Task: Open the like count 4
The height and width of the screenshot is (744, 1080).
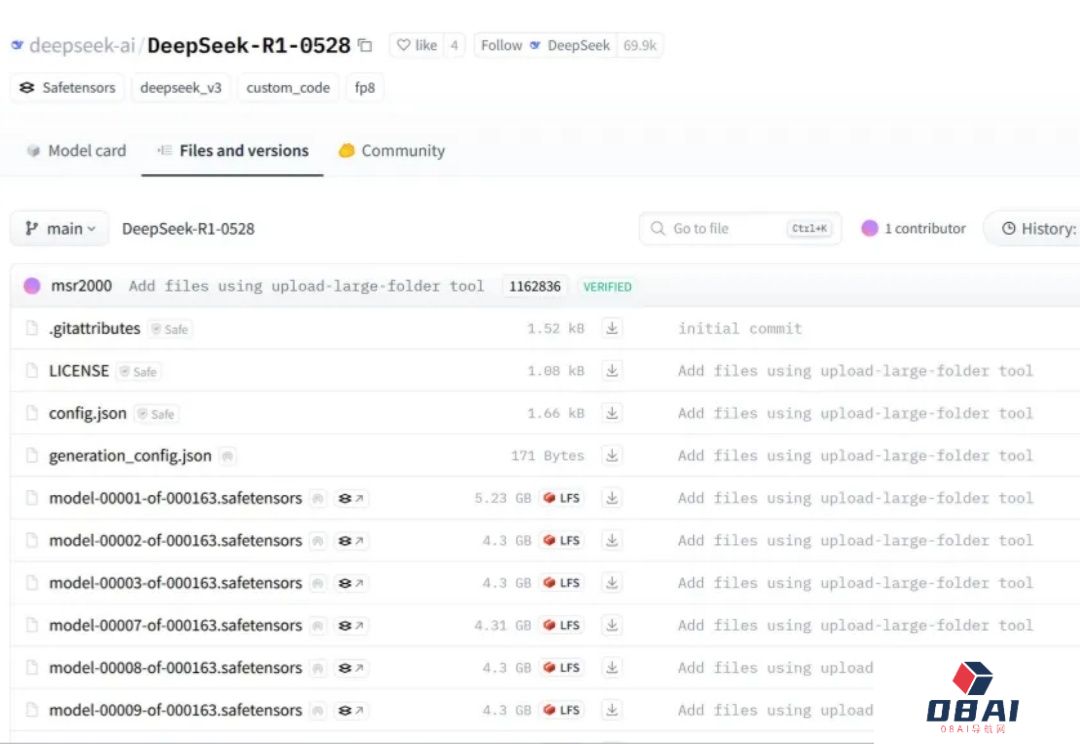Action: pos(454,45)
